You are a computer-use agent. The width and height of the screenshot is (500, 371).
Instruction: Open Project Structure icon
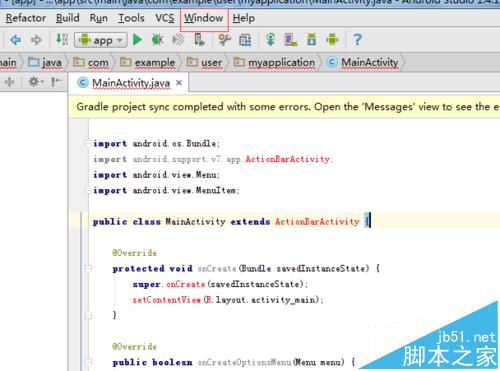[x=245, y=40]
